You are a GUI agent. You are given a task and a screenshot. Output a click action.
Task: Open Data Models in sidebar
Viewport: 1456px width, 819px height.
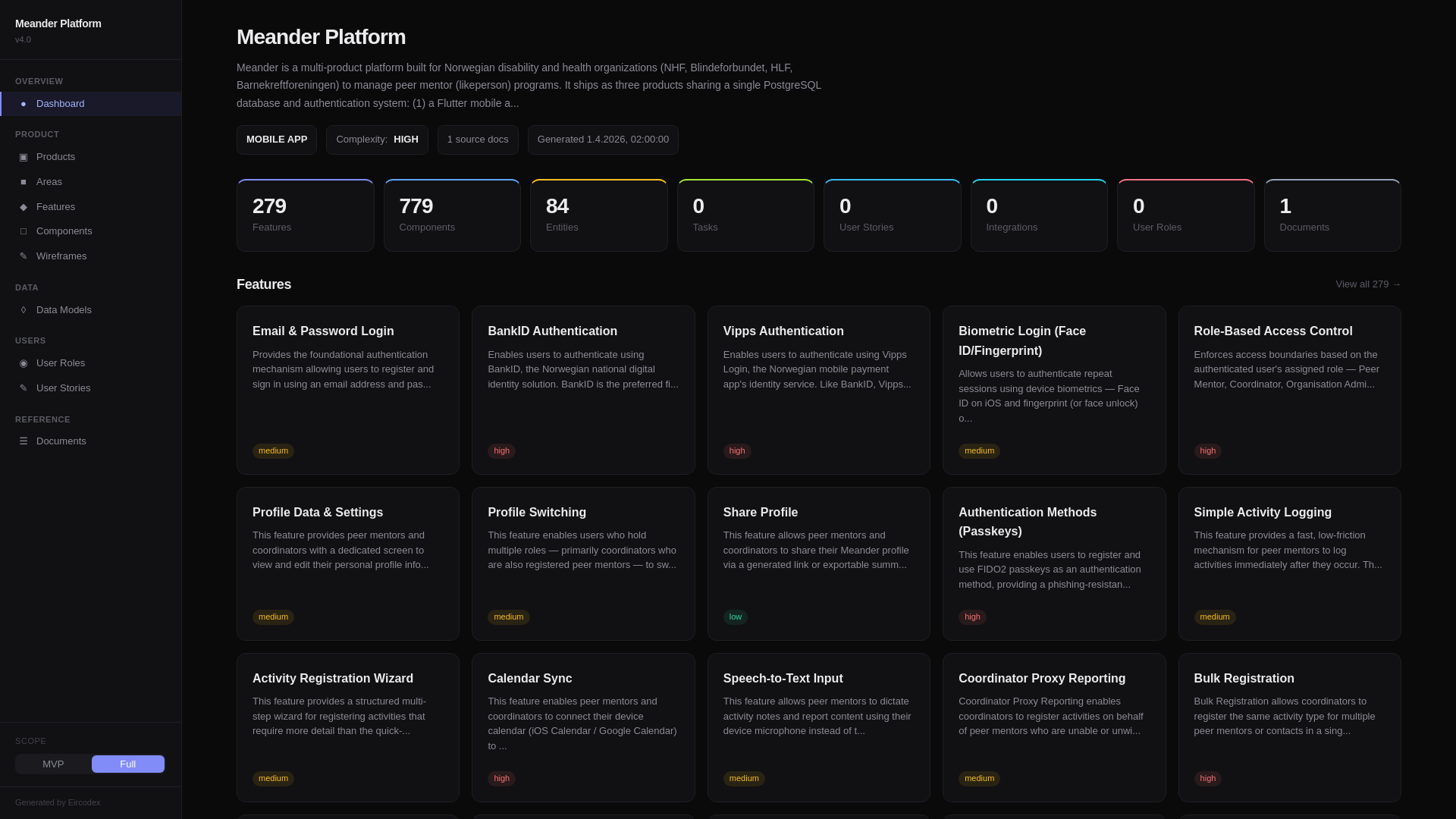91,310
